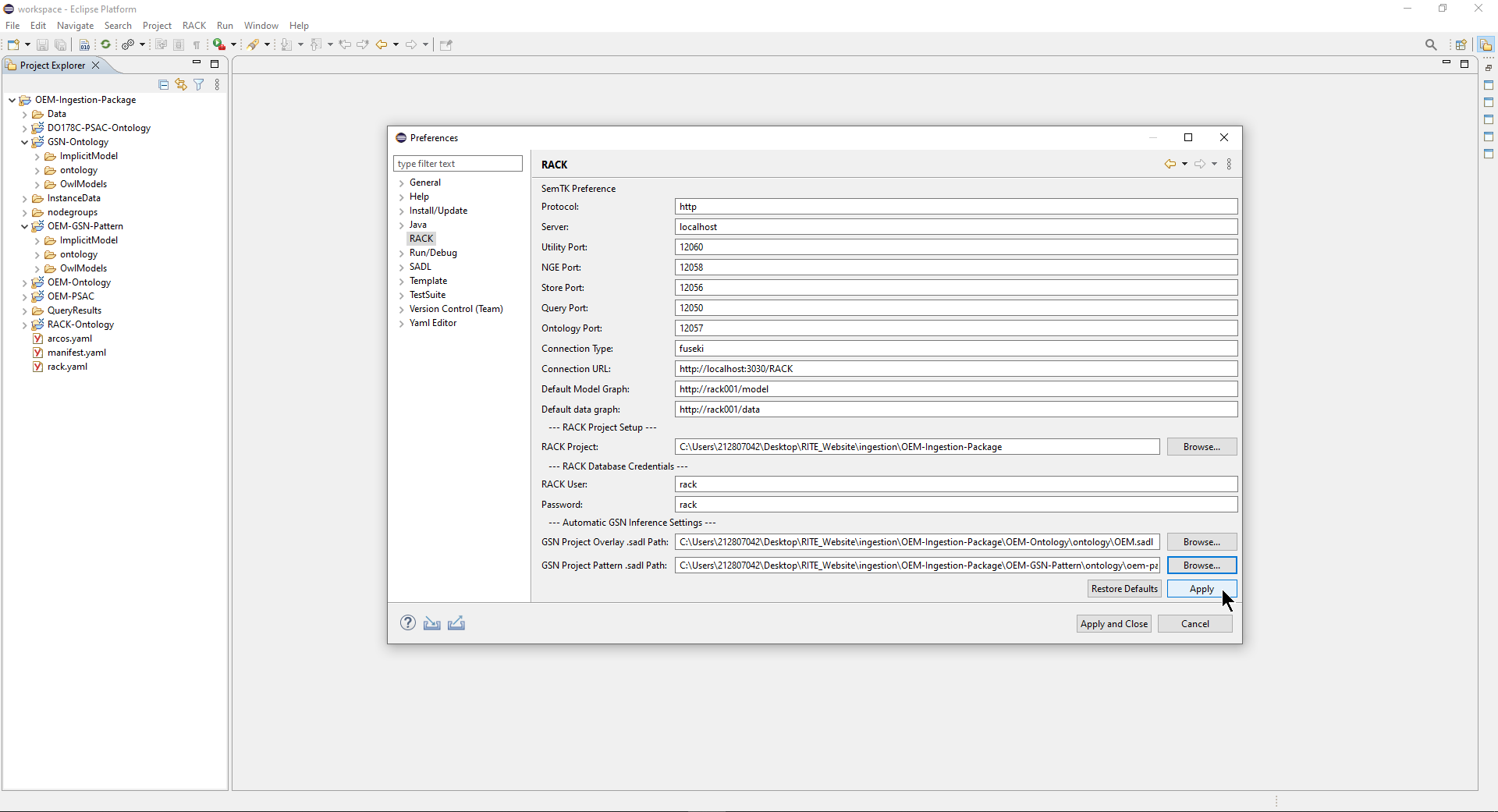1498x812 pixels.
Task: Click Browse for GSN Project Overlay path
Action: click(x=1202, y=542)
